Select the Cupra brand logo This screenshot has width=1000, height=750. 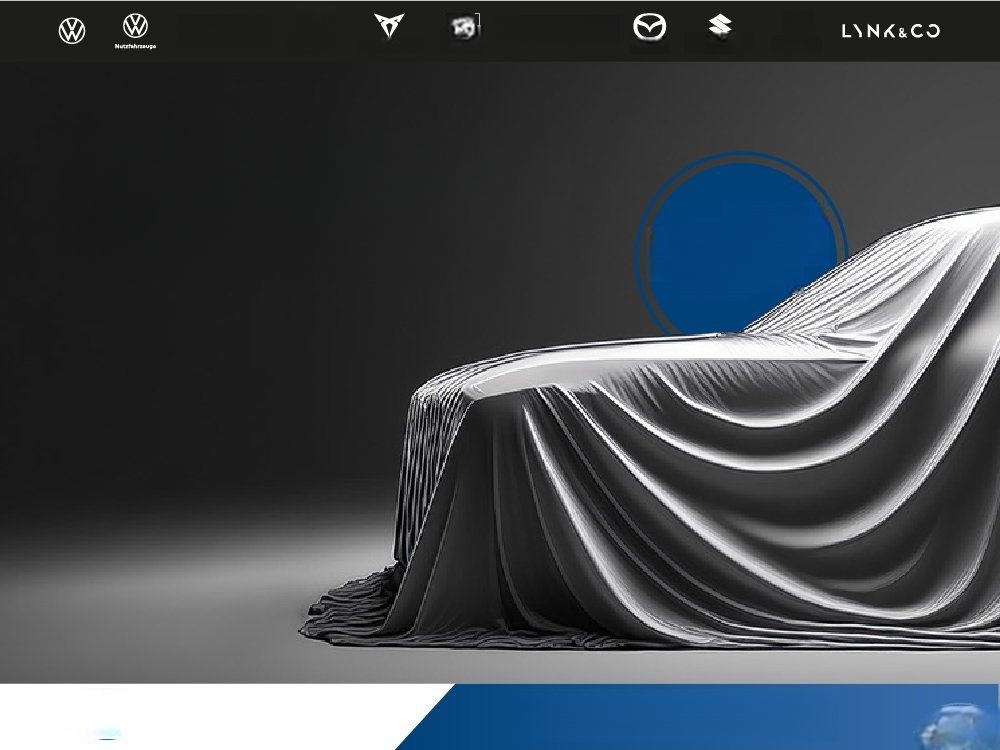pyautogui.click(x=385, y=26)
